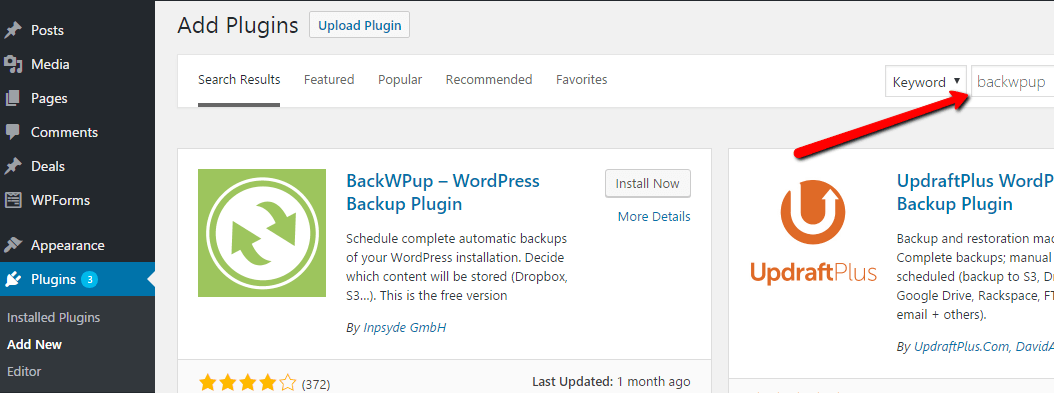
Task: Open the BackWPup – WordPress Backup Plugin title
Action: pos(443,192)
